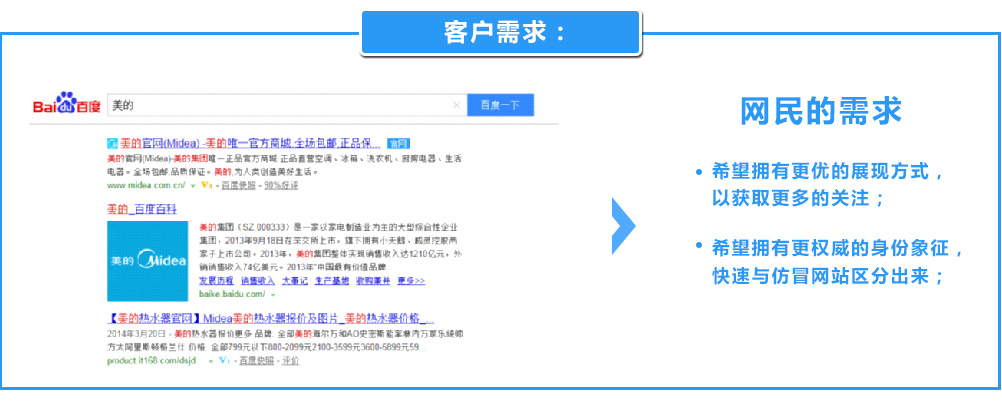Click the 90%好评 rating link

tap(281, 186)
